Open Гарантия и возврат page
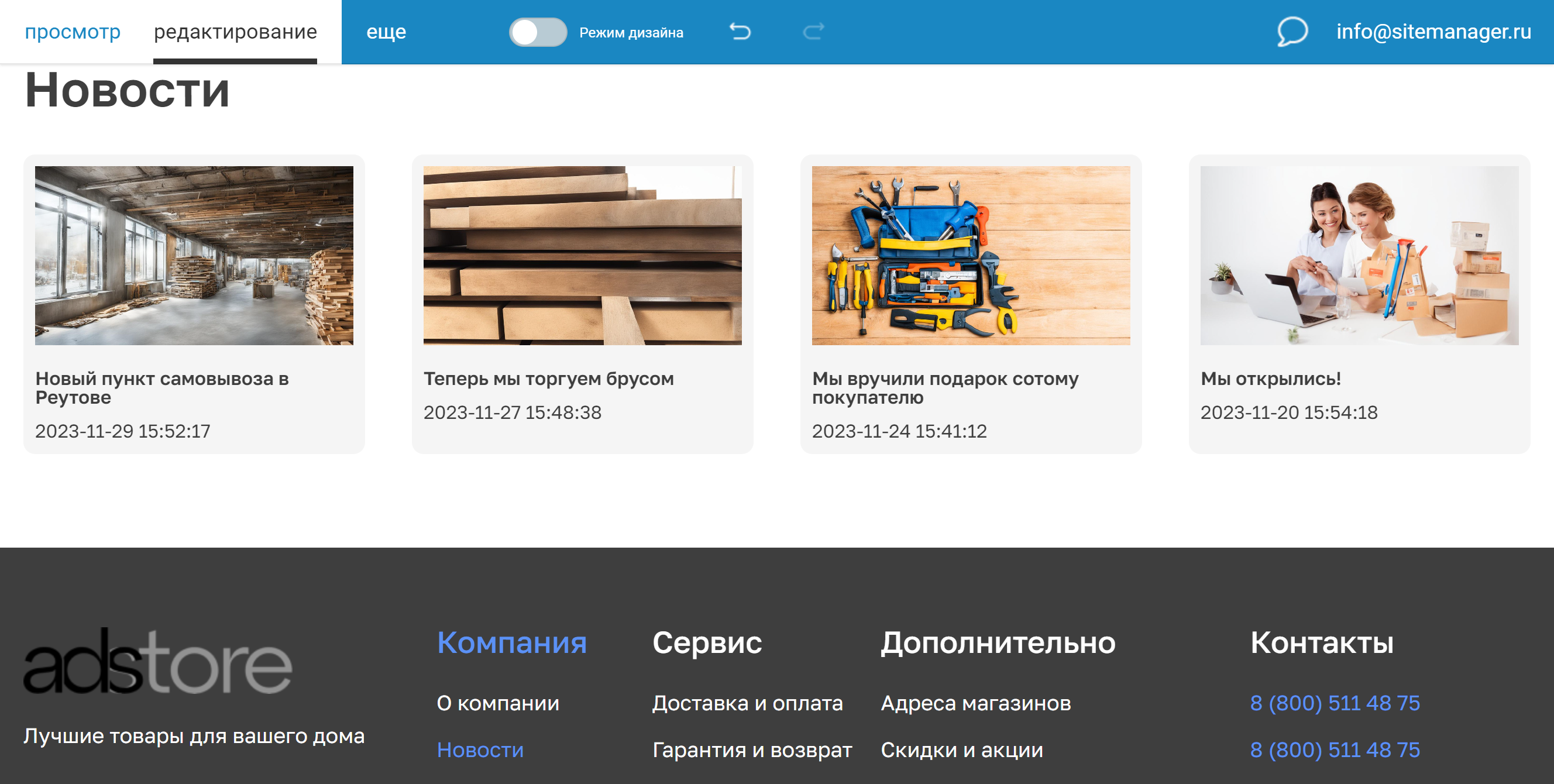Screen dimensions: 1554x784 point(752,749)
